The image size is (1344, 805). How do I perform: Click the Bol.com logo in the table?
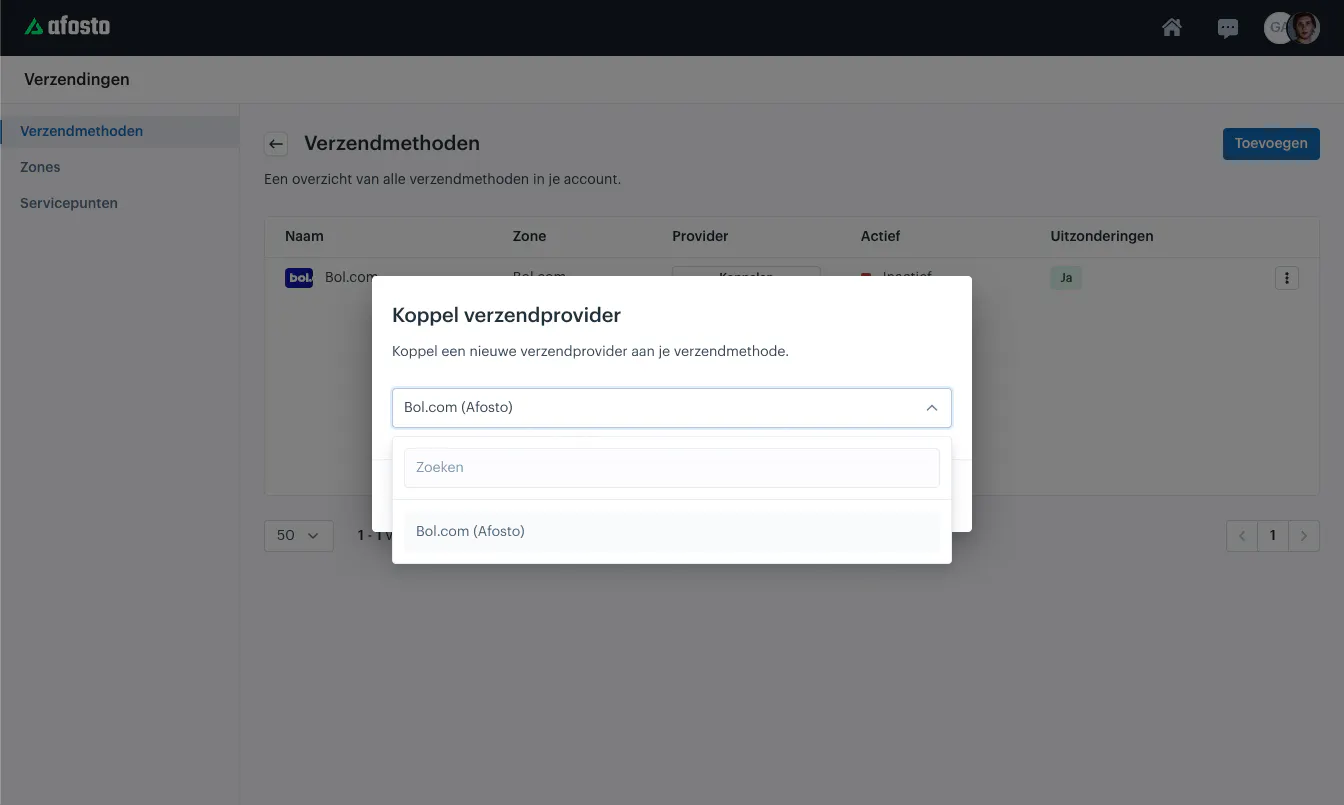pos(299,278)
